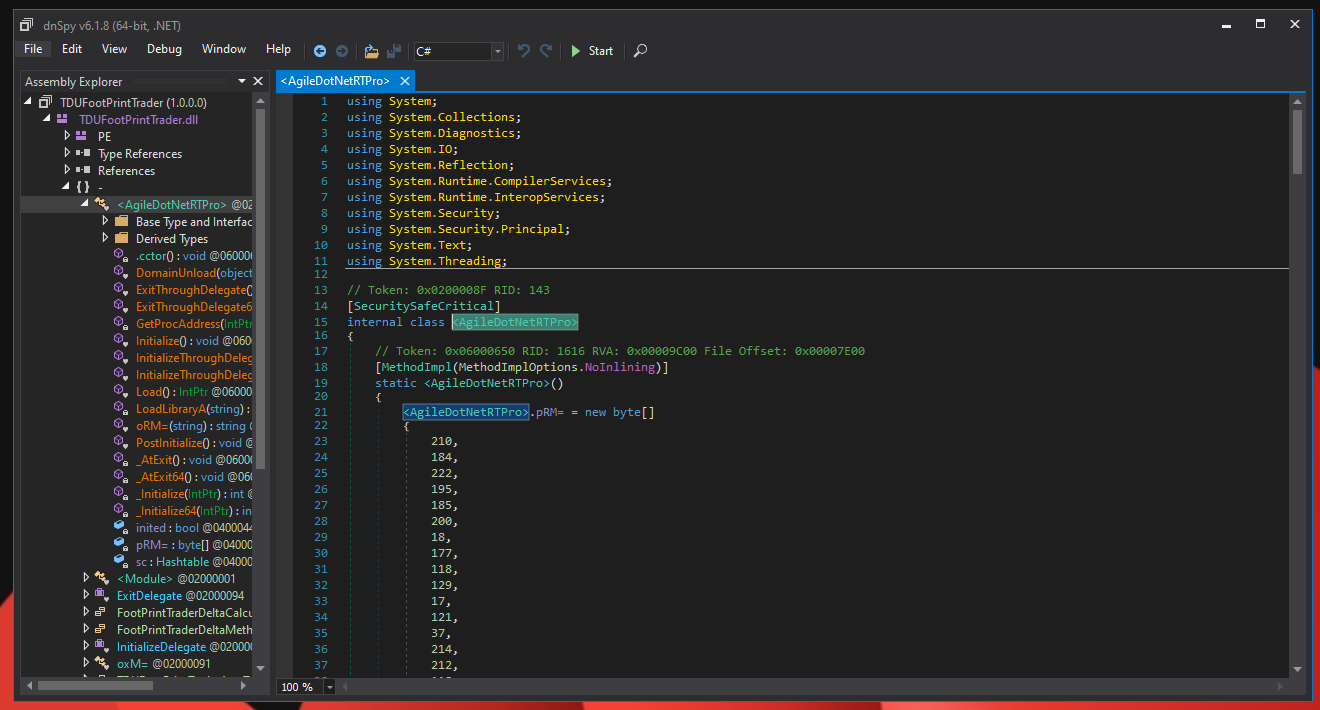The height and width of the screenshot is (710, 1320).
Task: Click the Navigate Backward arrow icon
Action: pyautogui.click(x=320, y=51)
